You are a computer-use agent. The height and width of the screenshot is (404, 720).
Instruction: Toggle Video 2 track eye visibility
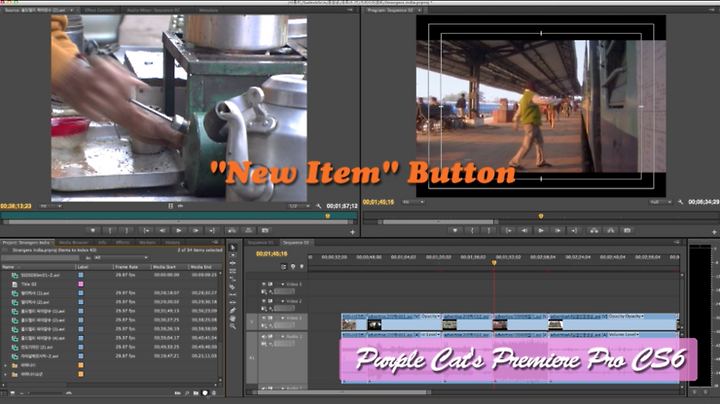click(x=264, y=301)
